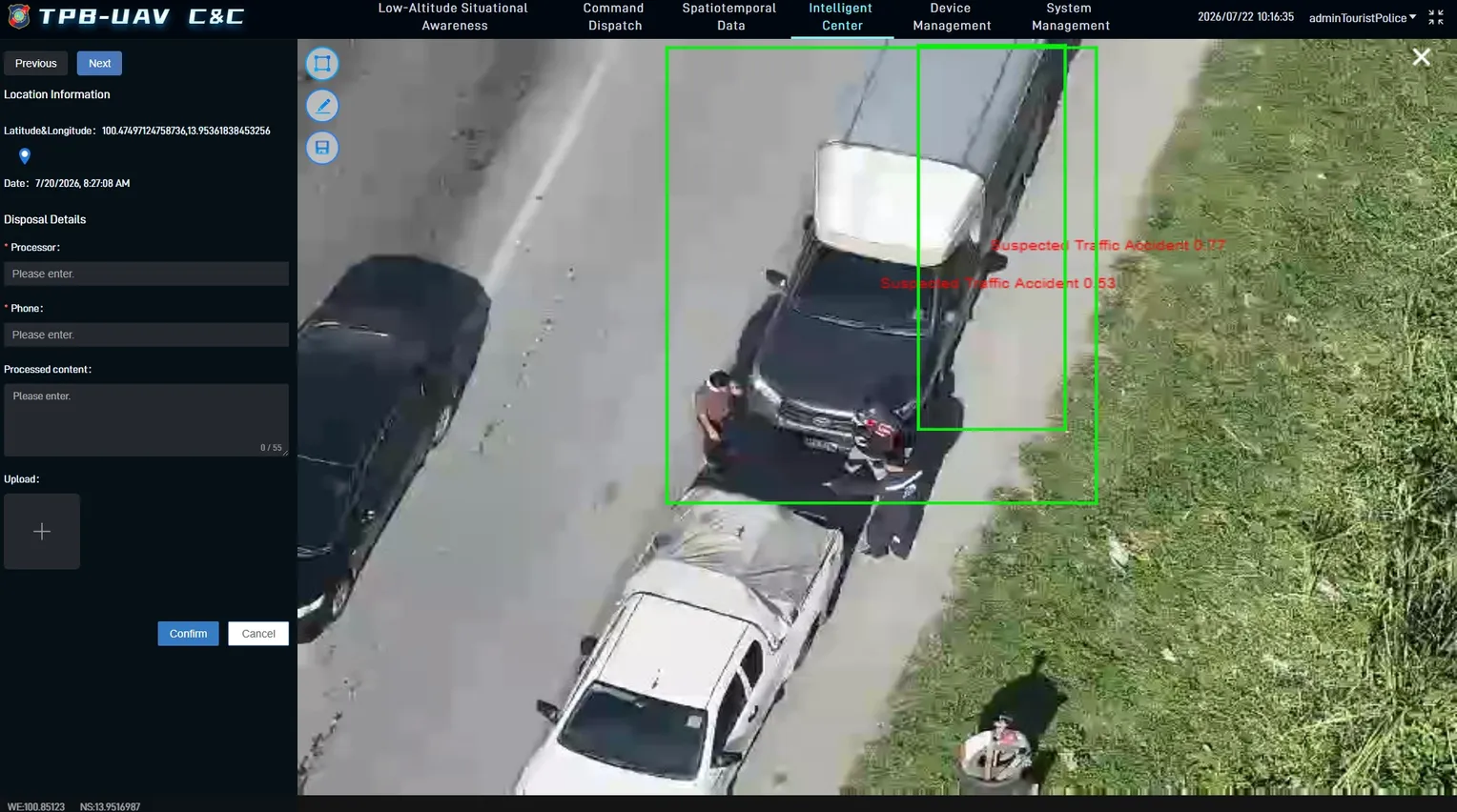Focus the Phone input field
1457x812 pixels.
click(x=146, y=335)
